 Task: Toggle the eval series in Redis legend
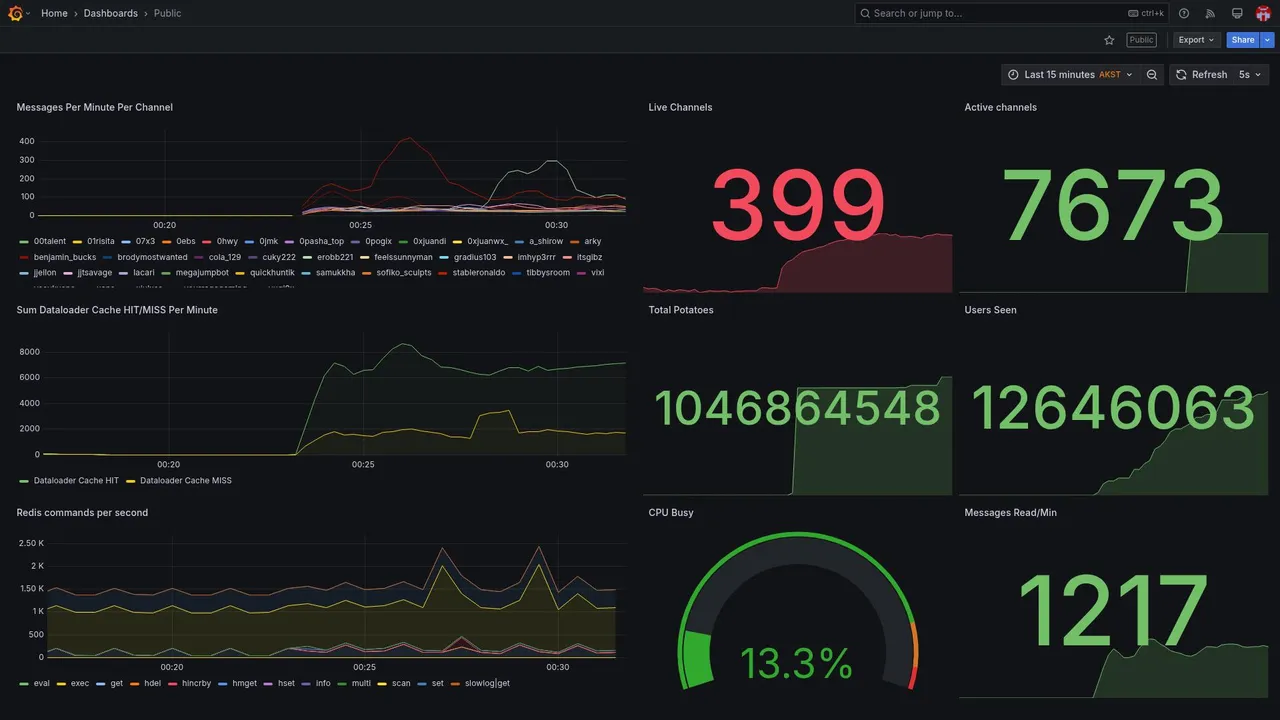click(35, 684)
